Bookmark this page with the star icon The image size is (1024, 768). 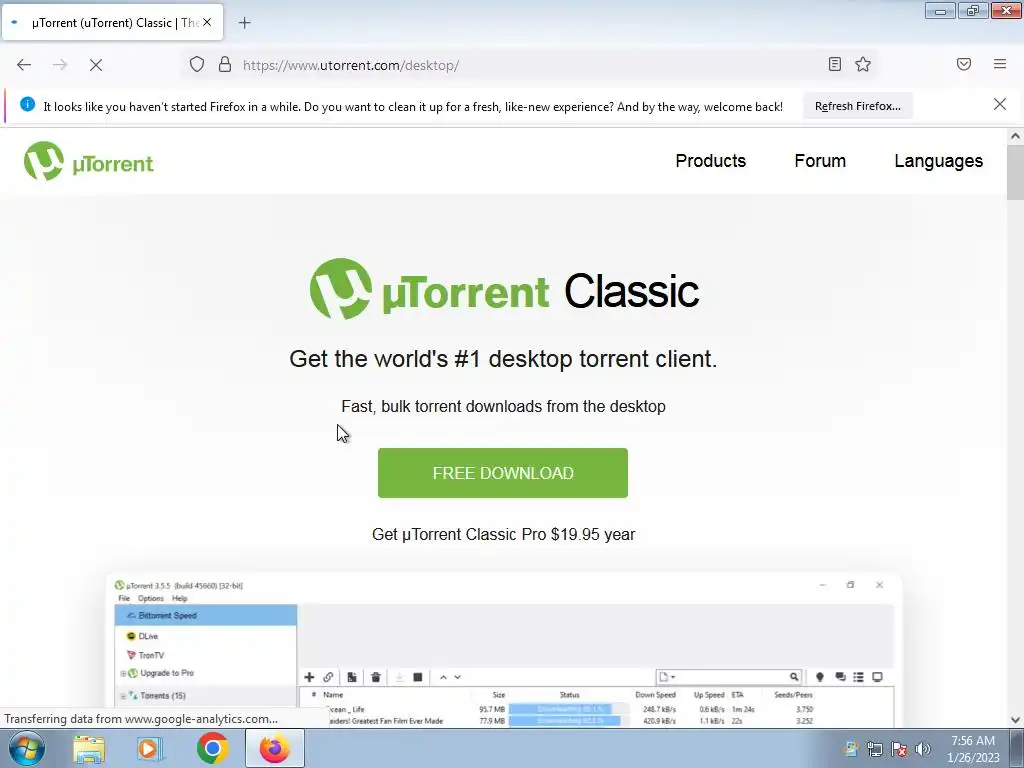click(x=863, y=64)
